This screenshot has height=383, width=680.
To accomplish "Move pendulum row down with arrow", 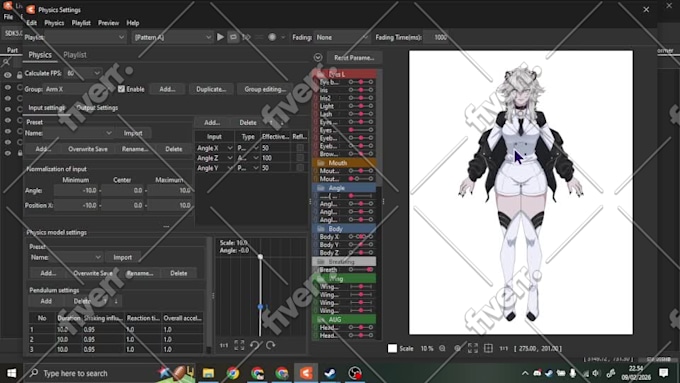I will [116, 301].
